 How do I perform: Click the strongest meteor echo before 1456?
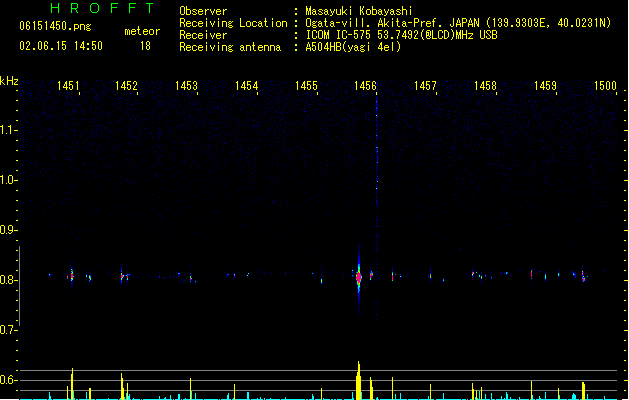pyautogui.click(x=359, y=276)
